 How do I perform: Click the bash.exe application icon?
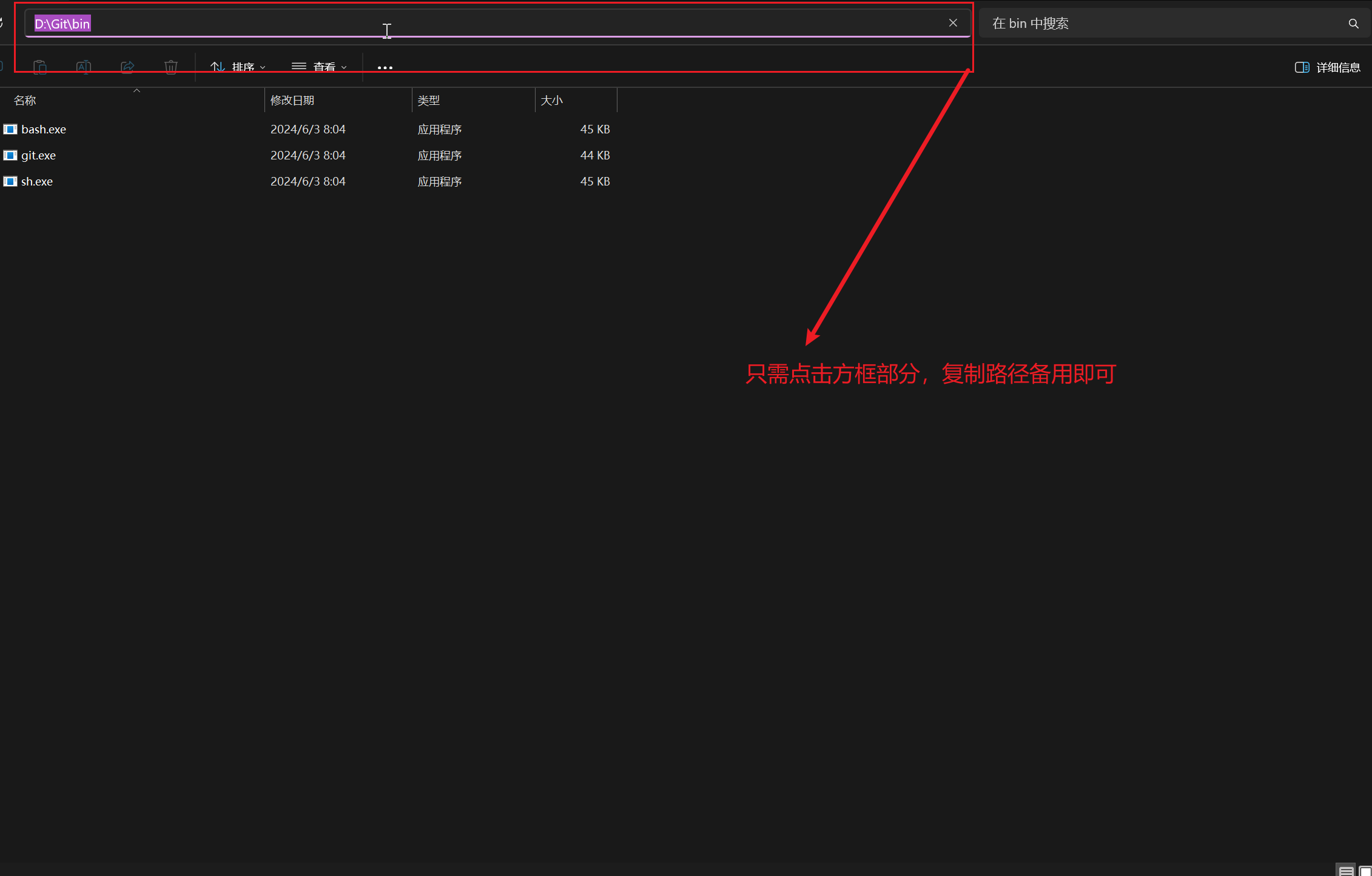point(10,129)
